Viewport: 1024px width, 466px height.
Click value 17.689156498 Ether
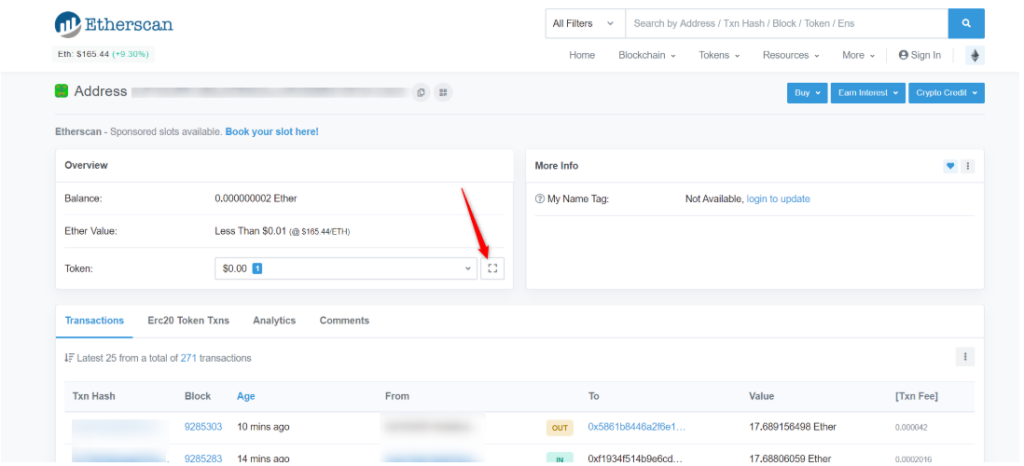click(793, 427)
